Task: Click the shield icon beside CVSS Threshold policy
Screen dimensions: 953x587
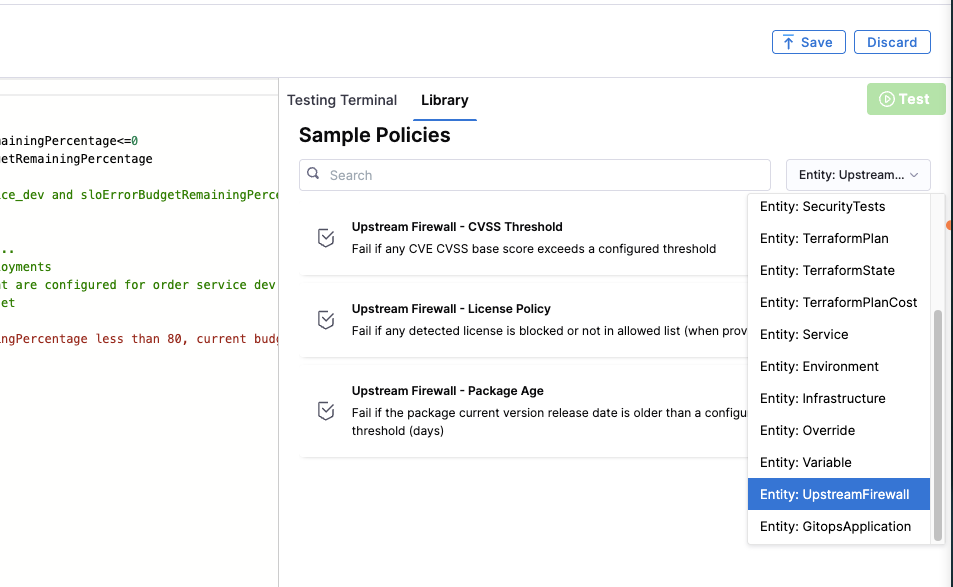Action: coord(325,237)
